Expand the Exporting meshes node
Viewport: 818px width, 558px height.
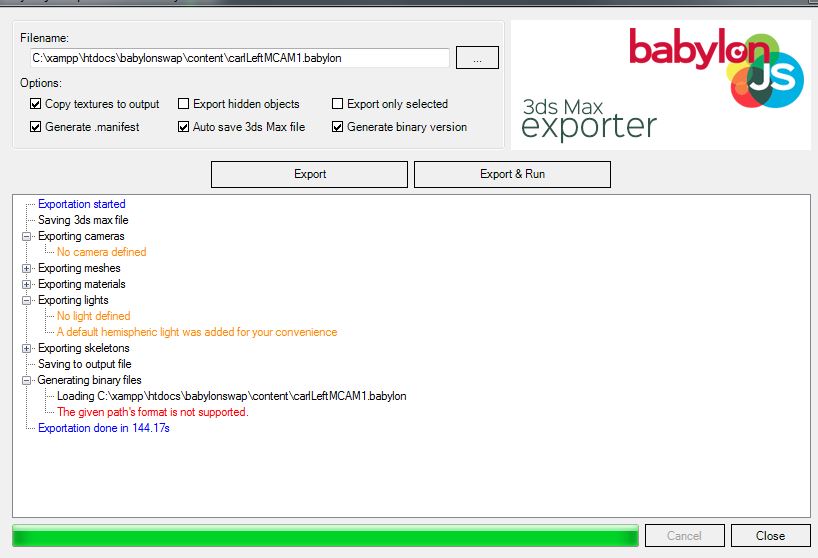[26, 269]
